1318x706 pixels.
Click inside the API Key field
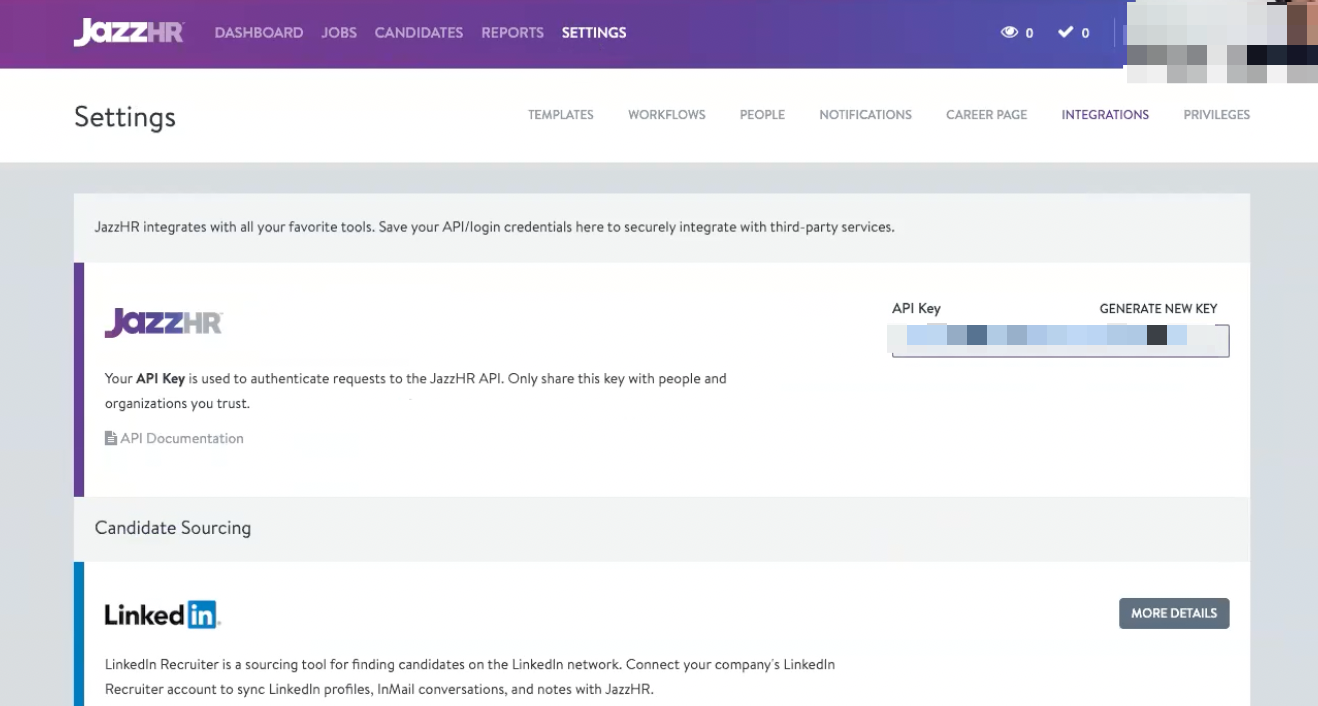(x=1060, y=340)
